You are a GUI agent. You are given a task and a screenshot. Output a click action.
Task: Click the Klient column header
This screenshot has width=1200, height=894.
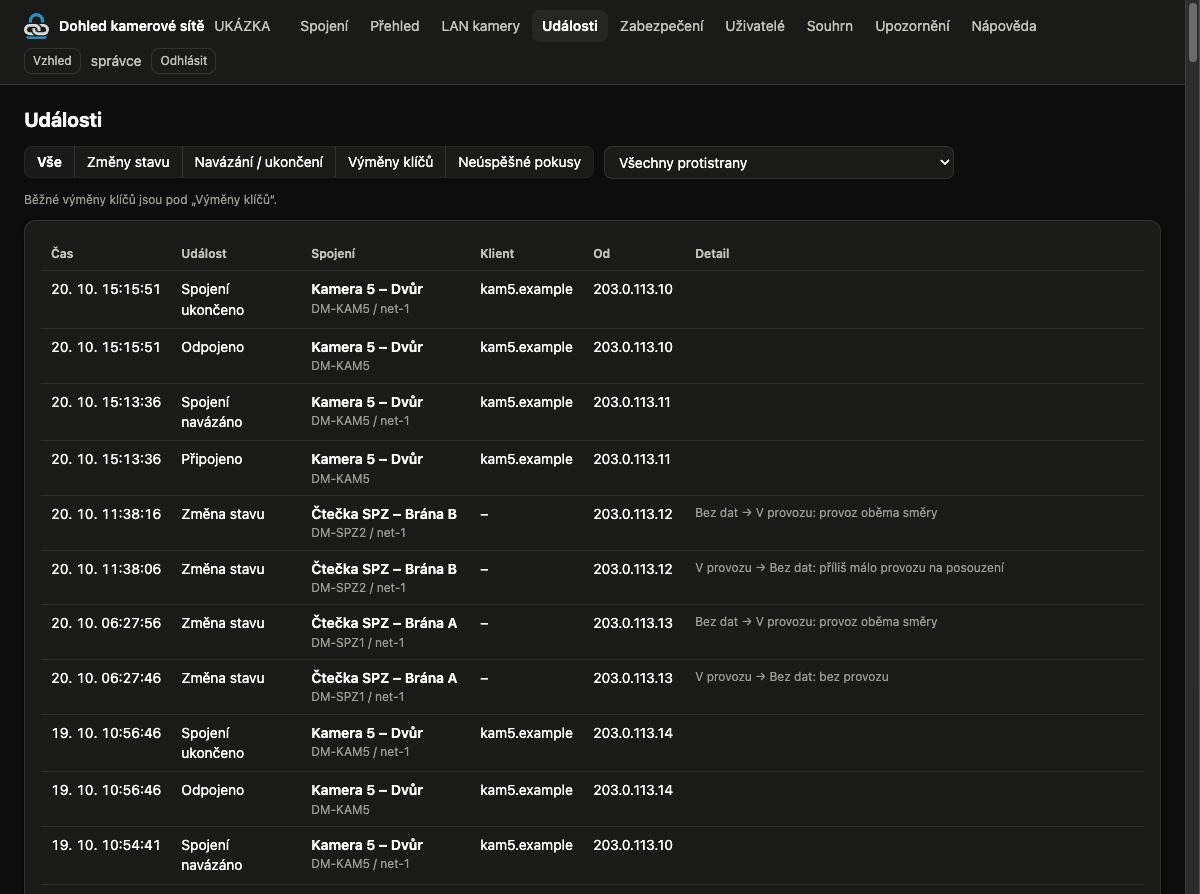click(x=497, y=254)
